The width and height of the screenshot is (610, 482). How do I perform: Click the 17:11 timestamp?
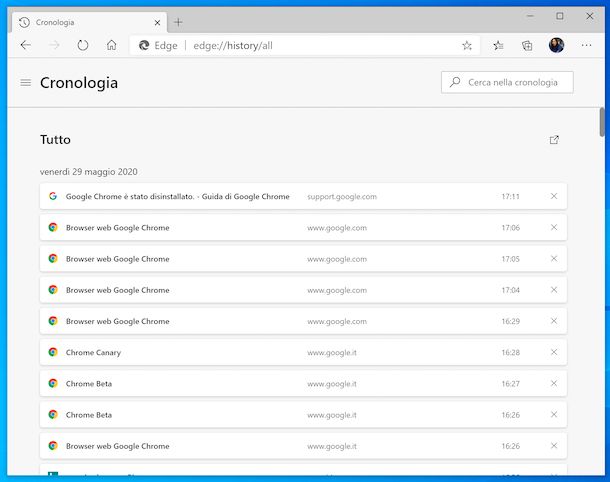coord(510,196)
